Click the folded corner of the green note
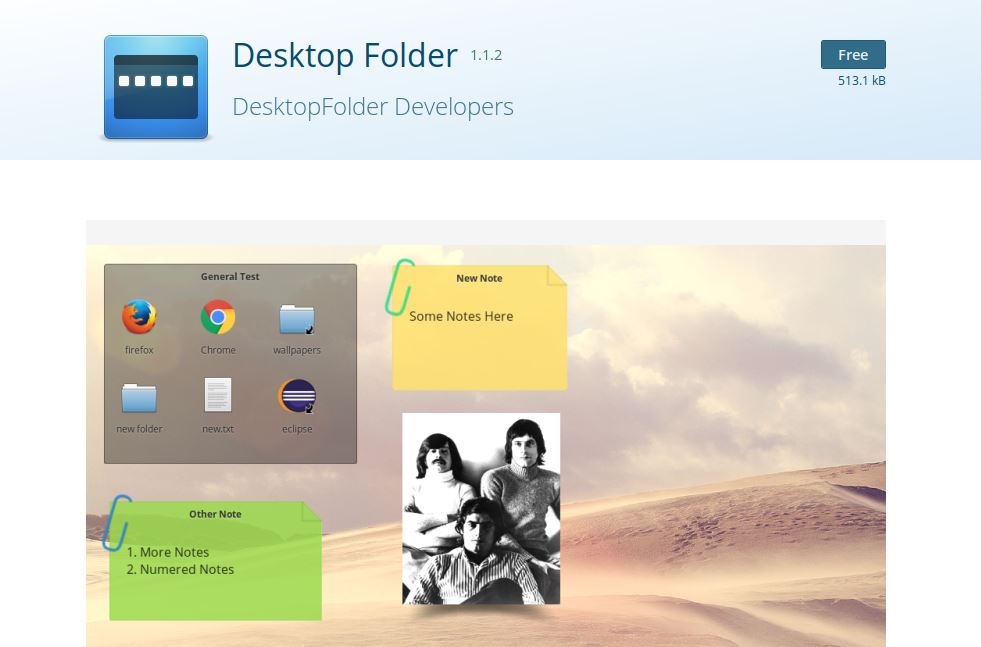This screenshot has width=981, height=647. [x=312, y=511]
